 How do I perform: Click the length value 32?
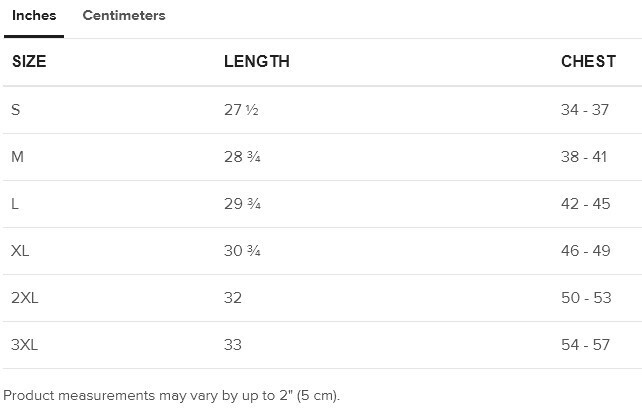point(233,298)
